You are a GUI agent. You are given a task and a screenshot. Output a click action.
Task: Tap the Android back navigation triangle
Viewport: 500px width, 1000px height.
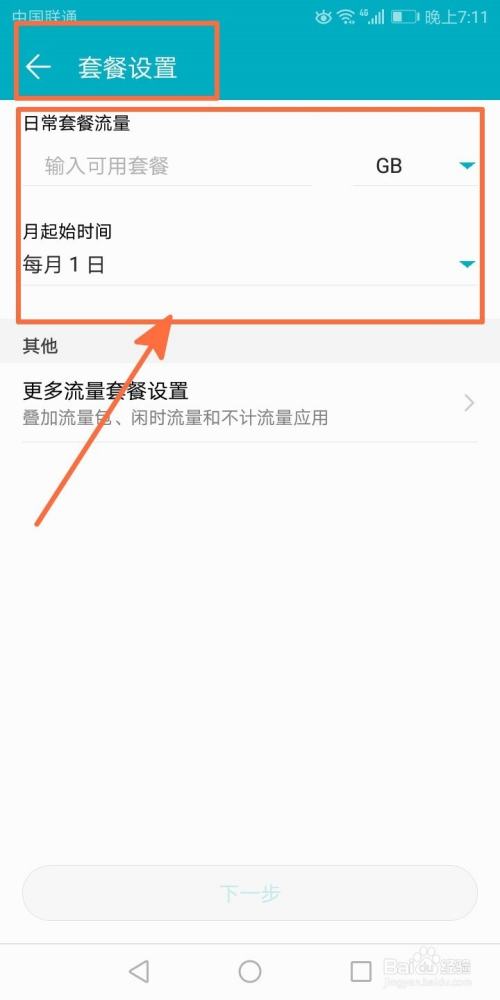pos(138,971)
